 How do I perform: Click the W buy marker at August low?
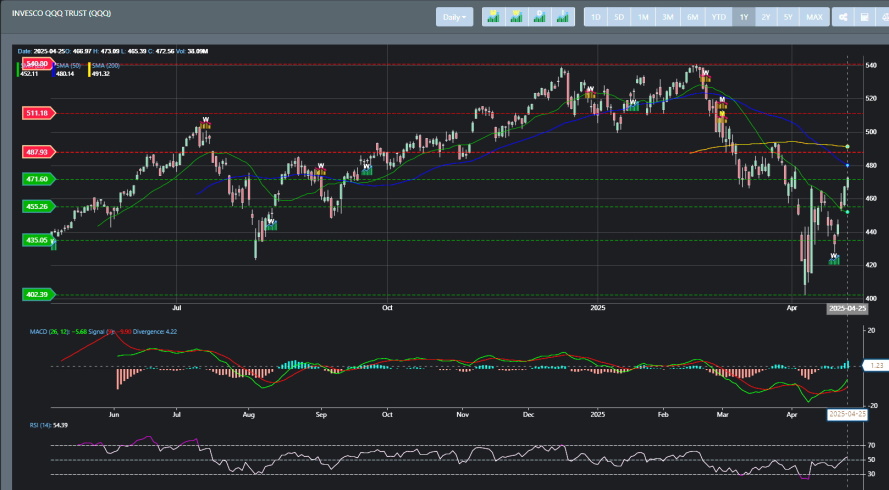pos(271,224)
